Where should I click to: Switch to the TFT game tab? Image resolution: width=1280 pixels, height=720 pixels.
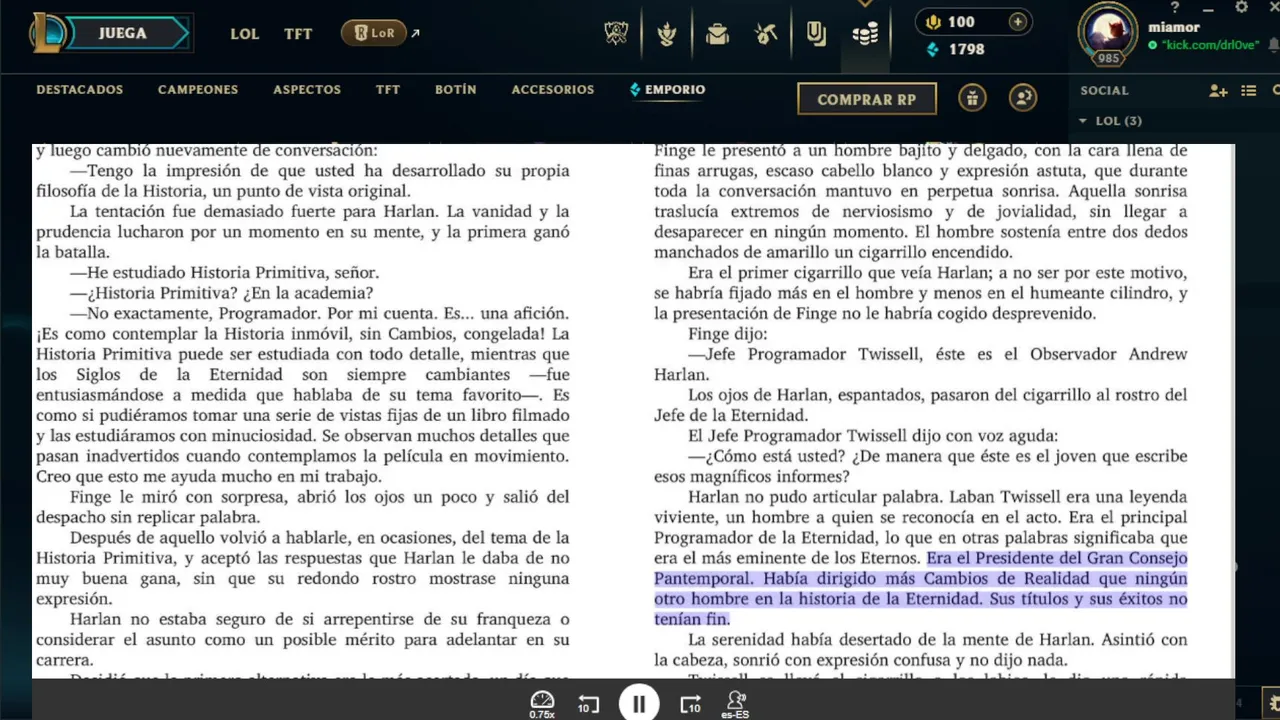coord(298,33)
